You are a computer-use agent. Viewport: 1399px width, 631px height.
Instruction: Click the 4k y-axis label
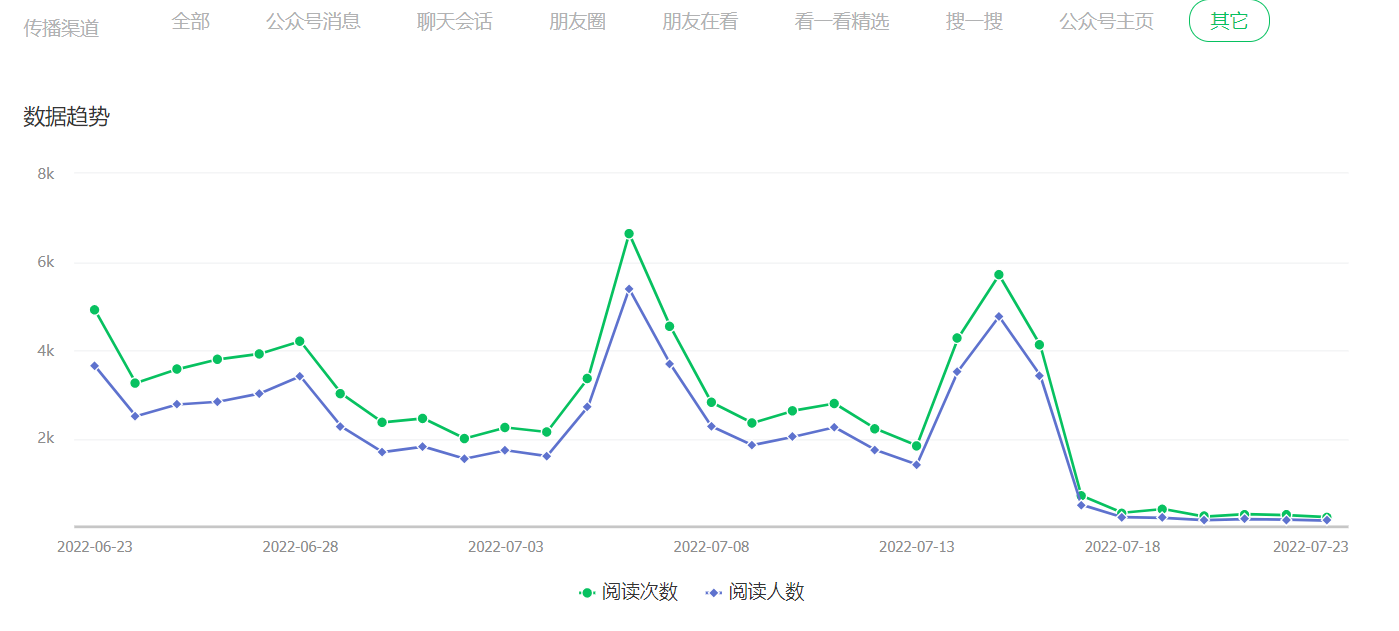pos(45,351)
